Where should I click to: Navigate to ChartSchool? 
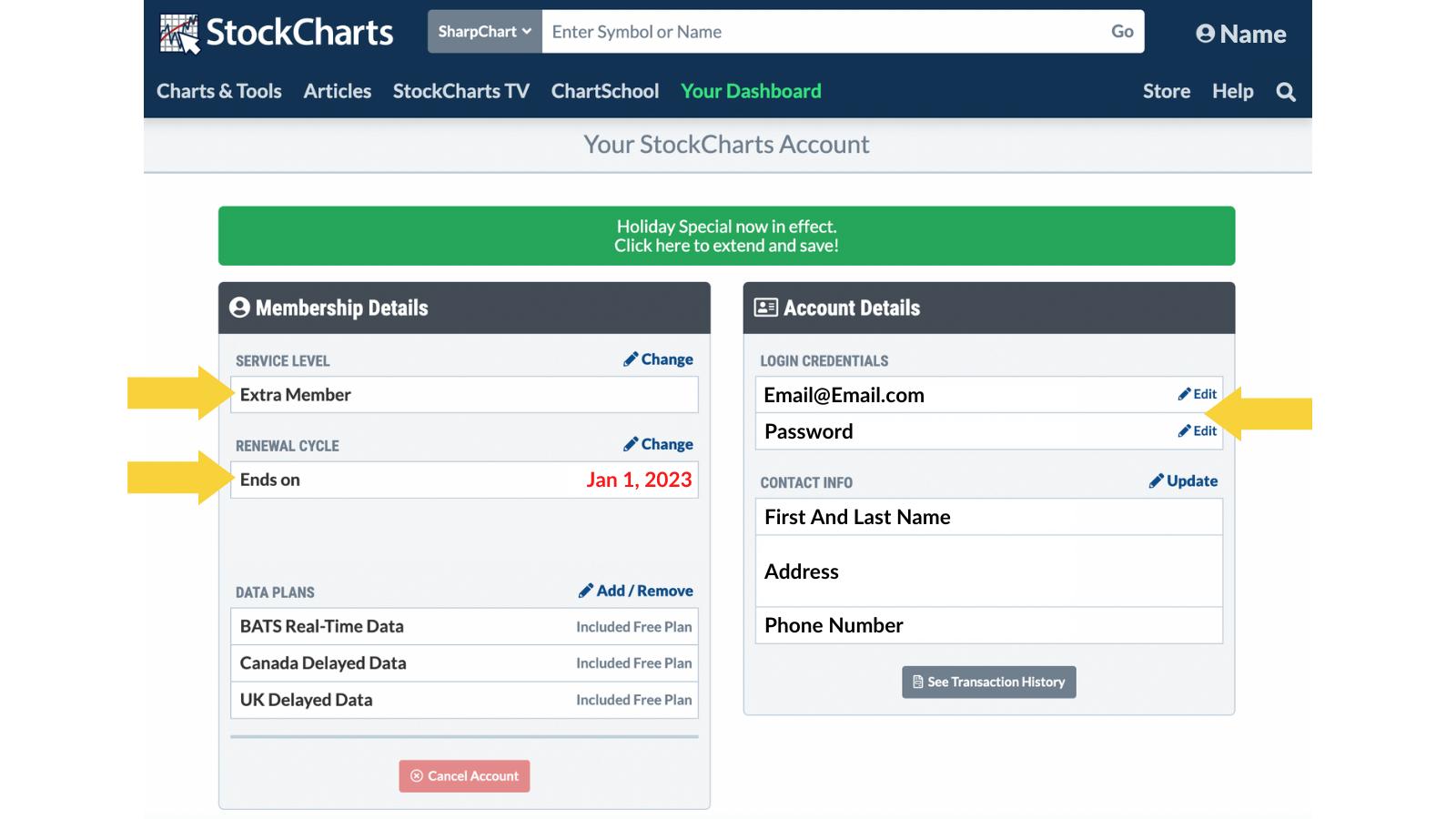[x=604, y=91]
